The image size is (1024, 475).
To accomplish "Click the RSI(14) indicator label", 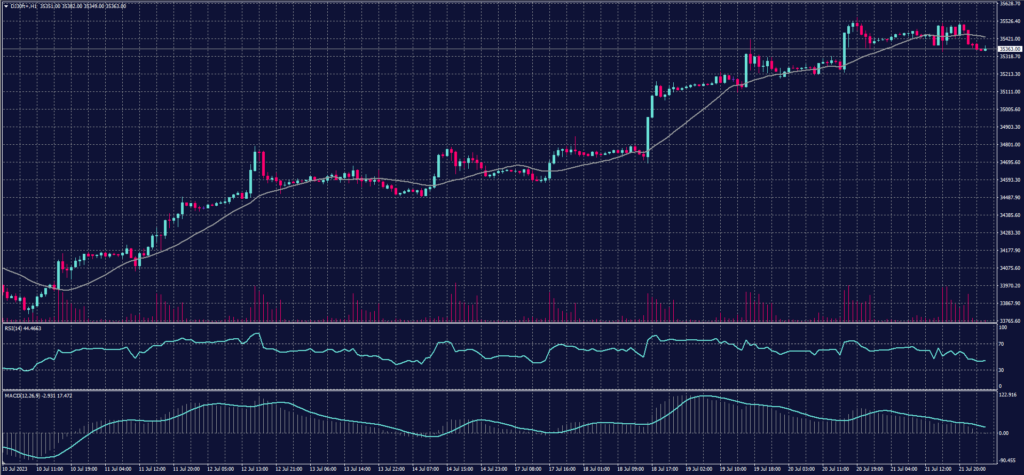I will tap(21, 327).
